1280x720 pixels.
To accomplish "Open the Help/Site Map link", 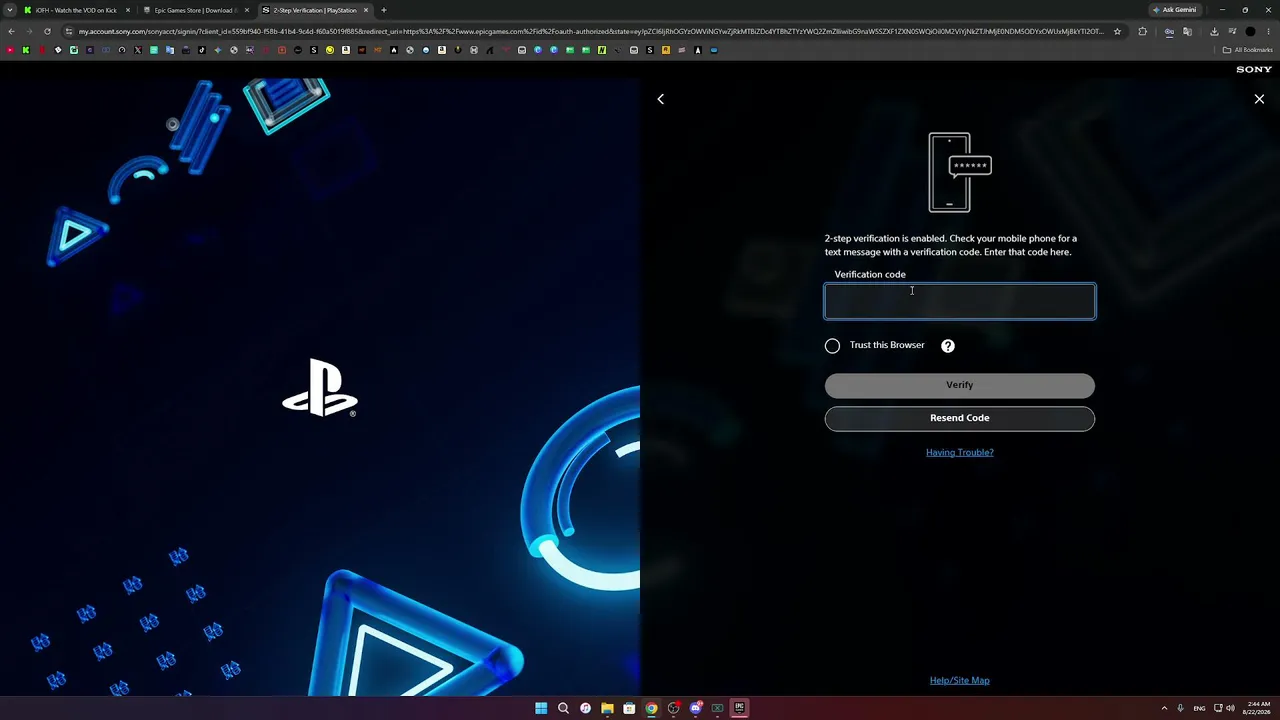I will pyautogui.click(x=960, y=681).
